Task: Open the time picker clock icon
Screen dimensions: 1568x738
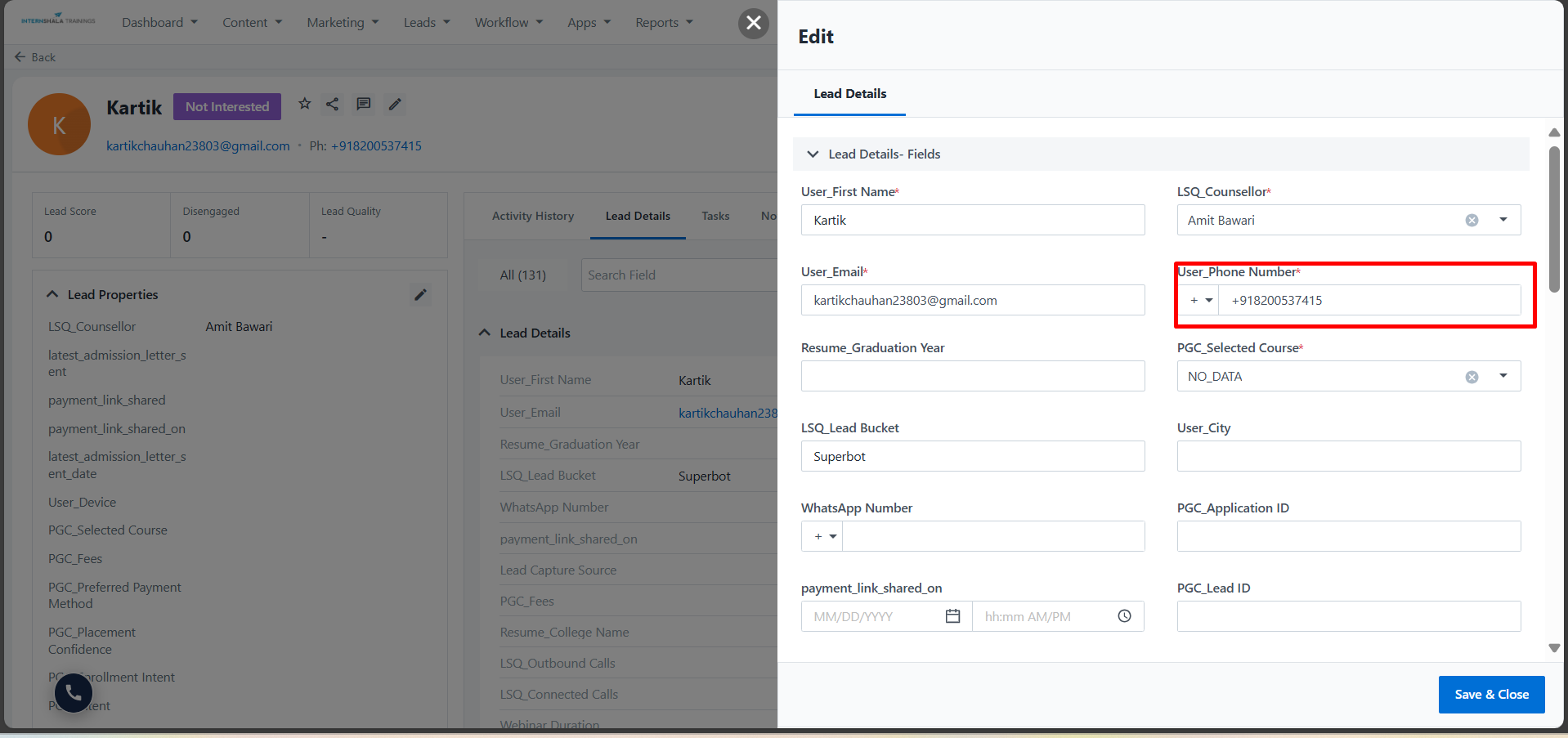Action: 1124,616
